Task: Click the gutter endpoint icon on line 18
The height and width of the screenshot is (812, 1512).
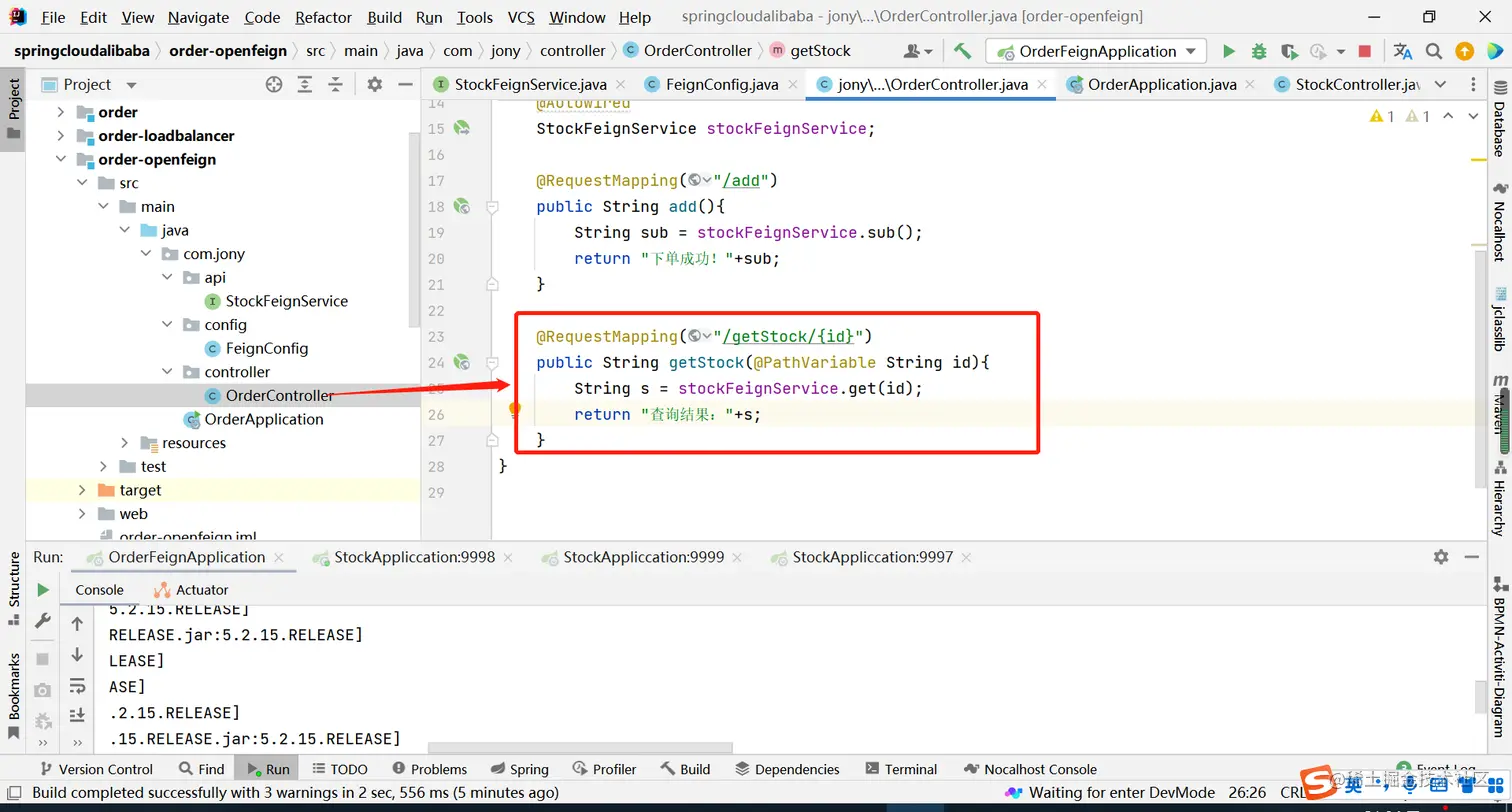Action: [461, 206]
